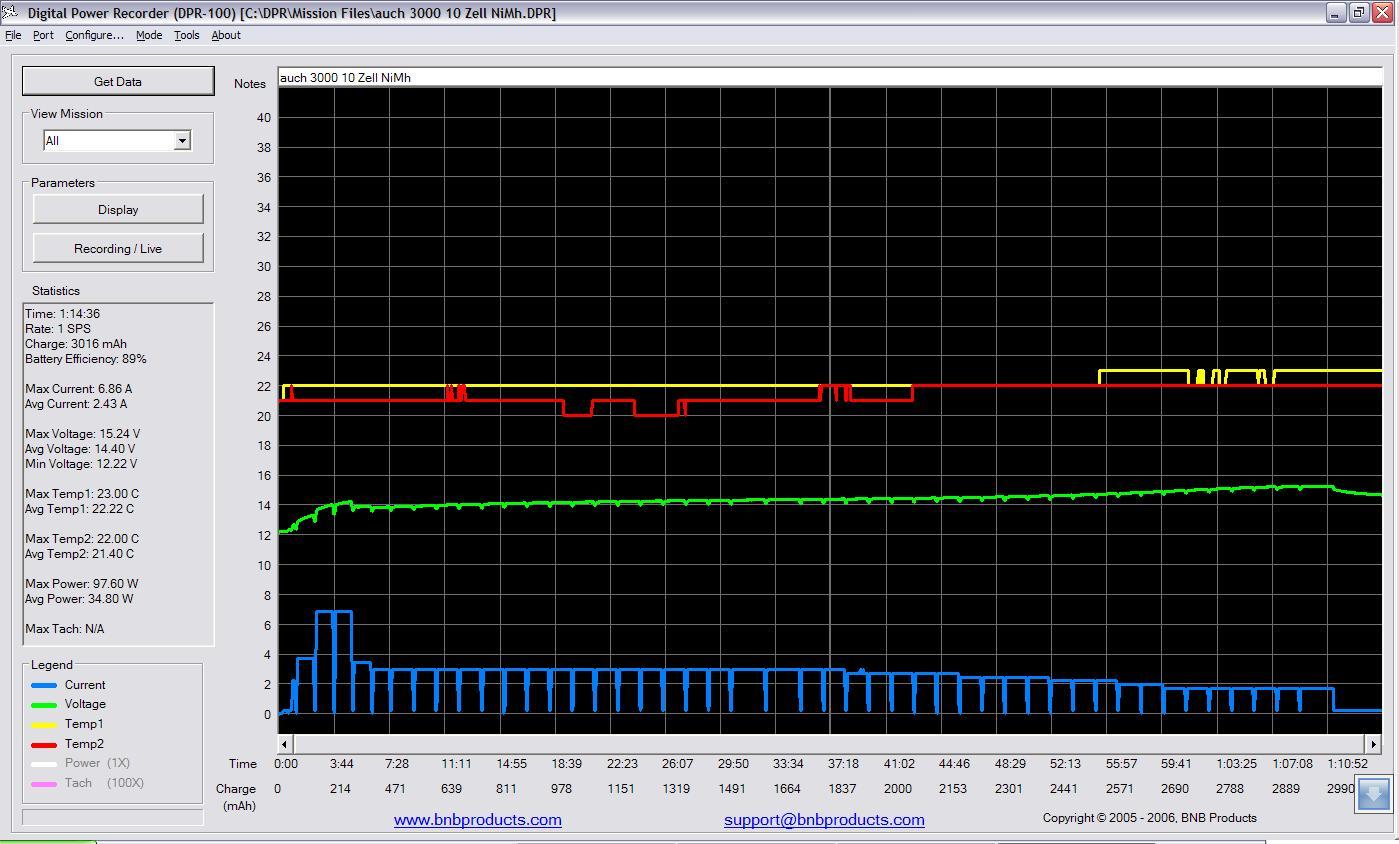Image resolution: width=1399 pixels, height=844 pixels.
Task: Click the 37:18 time axis label
Action: [843, 764]
